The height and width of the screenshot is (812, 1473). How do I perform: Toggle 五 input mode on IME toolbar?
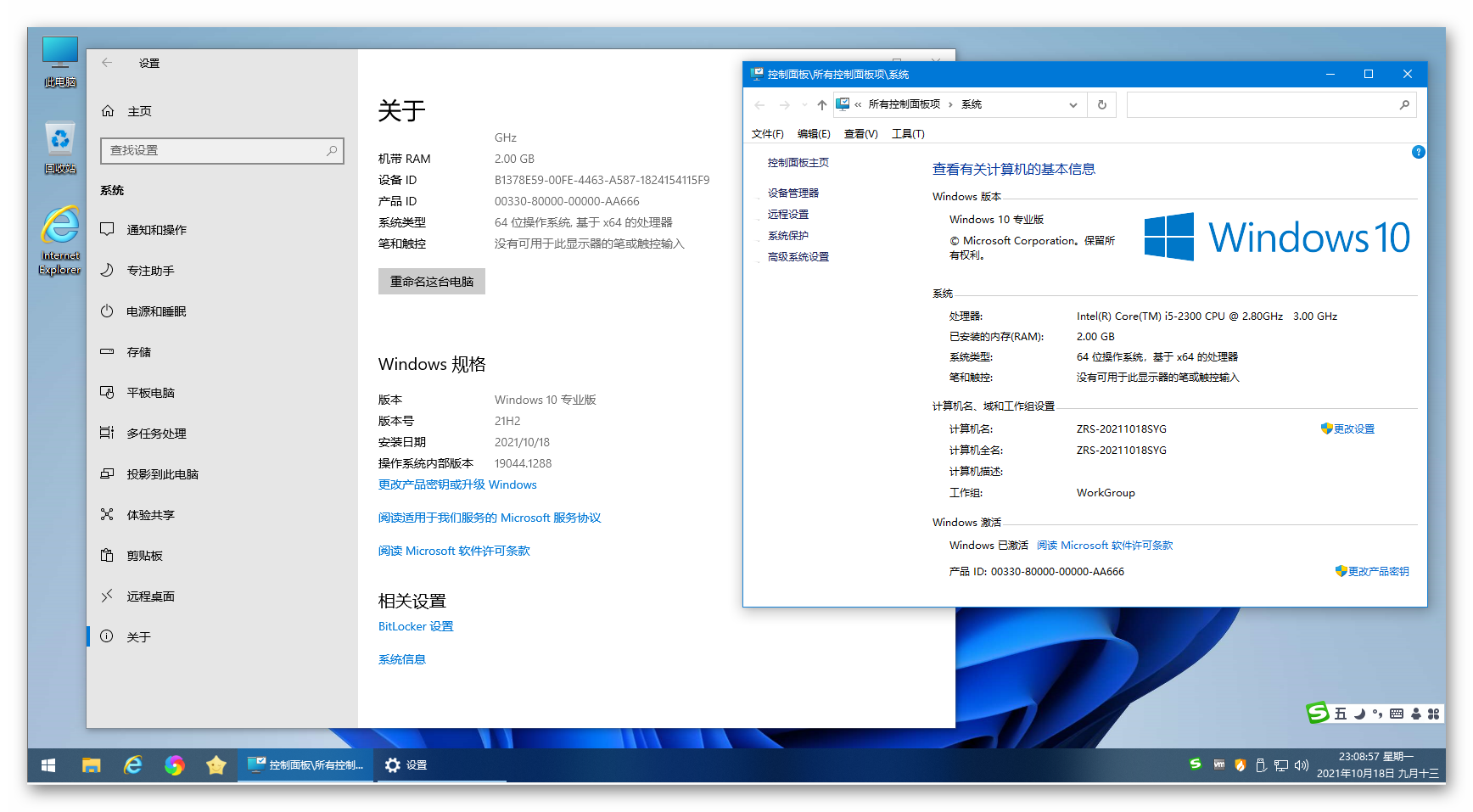click(x=1341, y=714)
